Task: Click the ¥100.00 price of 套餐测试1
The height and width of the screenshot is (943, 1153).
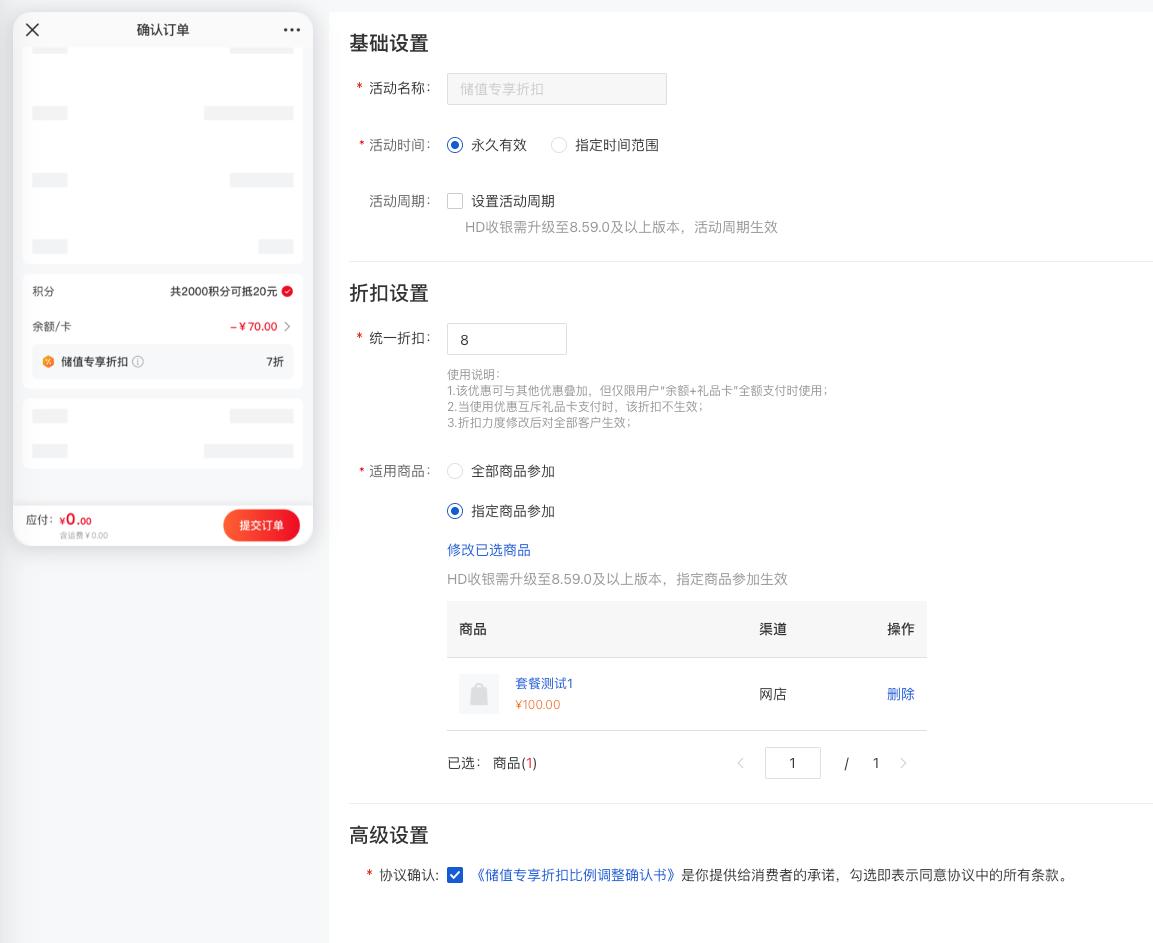Action: (x=538, y=705)
